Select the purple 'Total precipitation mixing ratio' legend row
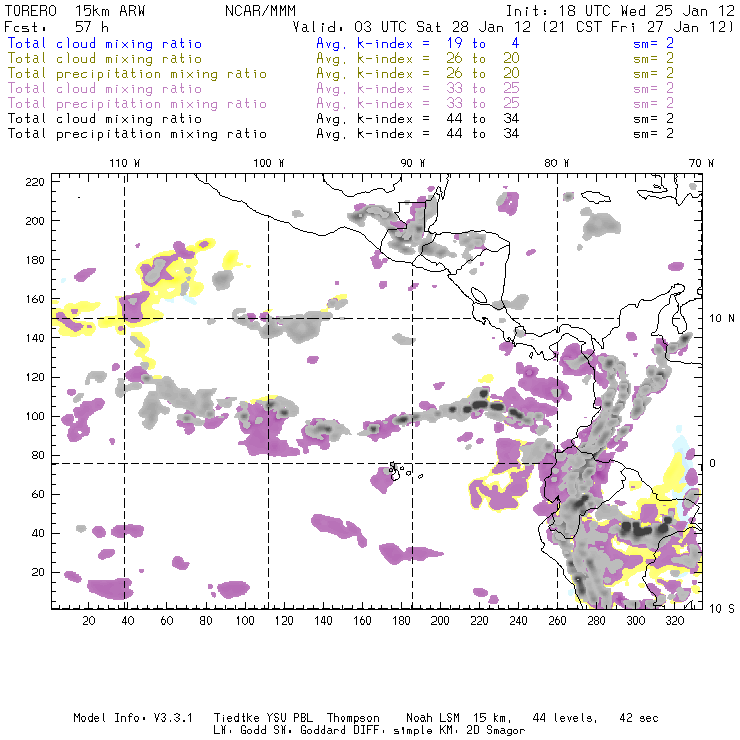Image resolution: width=740 pixels, height=740 pixels. 137,104
